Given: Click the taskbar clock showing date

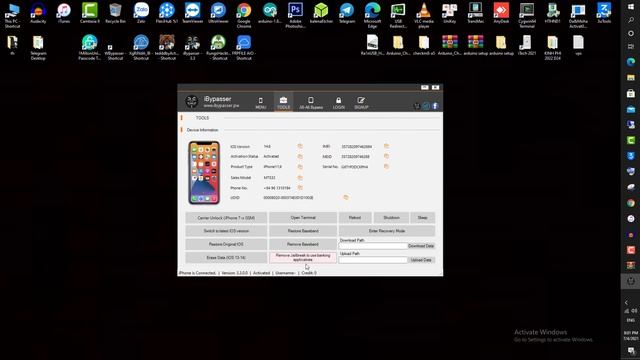Looking at the screenshot, I should (631, 336).
